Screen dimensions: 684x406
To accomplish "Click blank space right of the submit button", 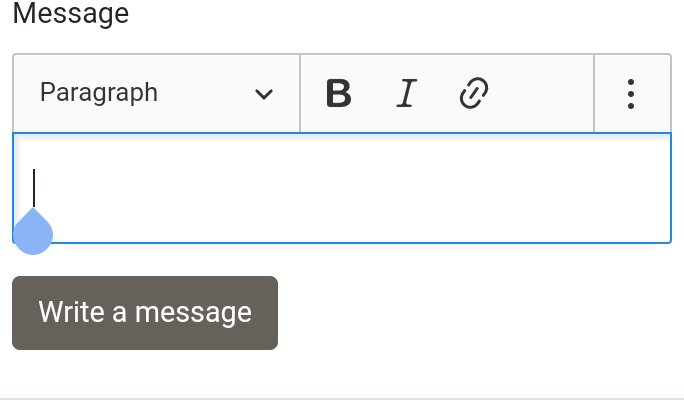I will [x=480, y=313].
